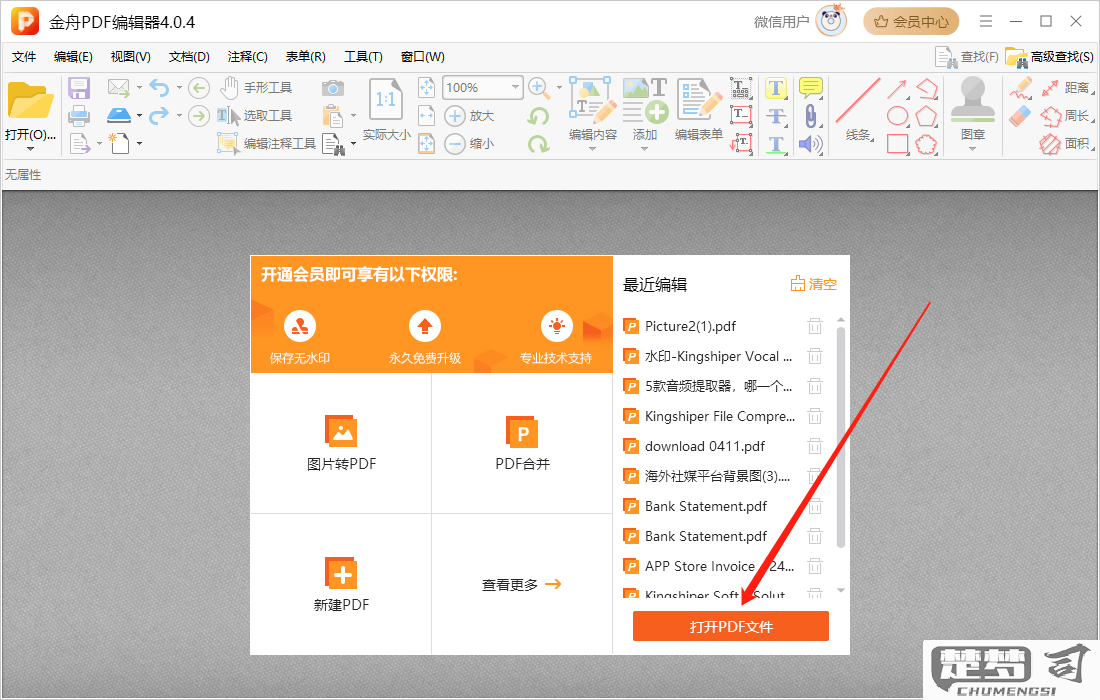Open the Undo history dropdown arrow
Image resolution: width=1100 pixels, height=700 pixels.
click(179, 88)
